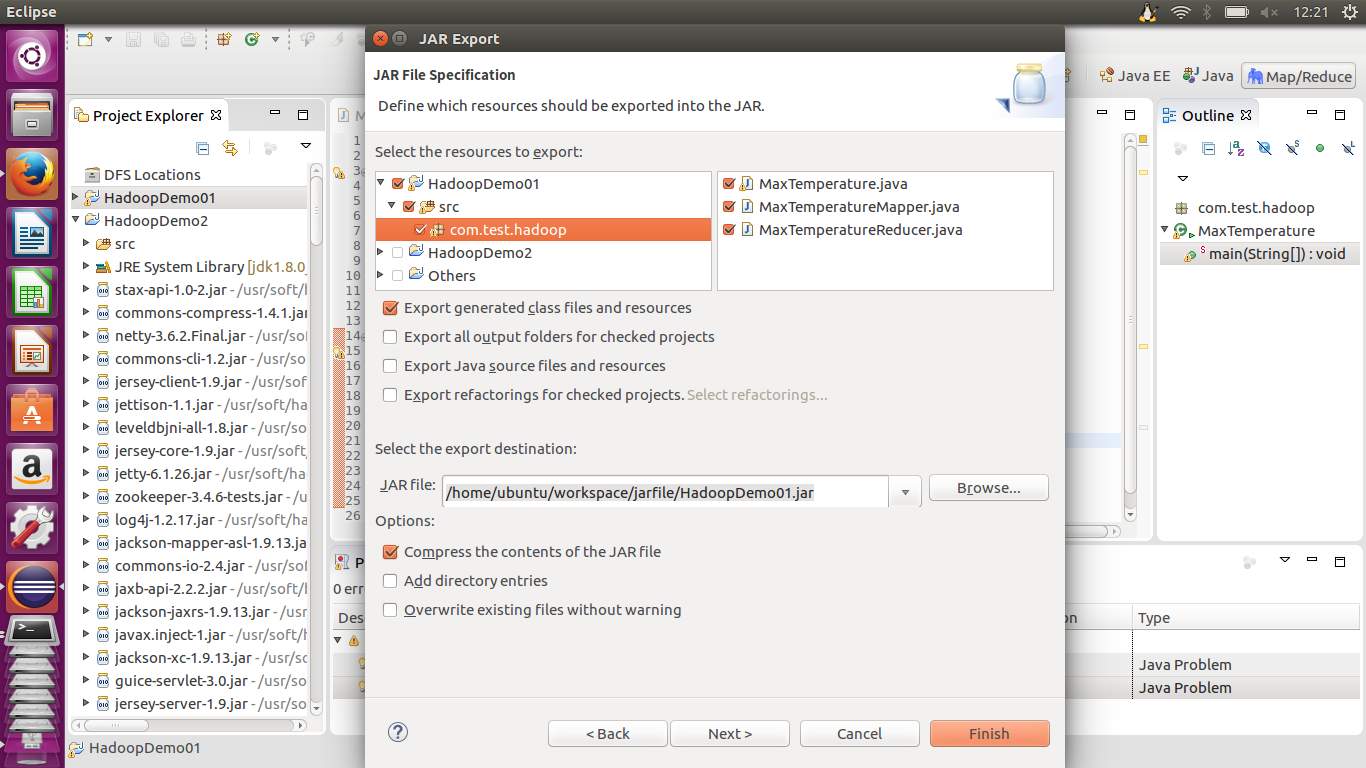Open the Project Explorer view menu triangle
Viewport: 1366px width, 768px height.
coord(306,147)
